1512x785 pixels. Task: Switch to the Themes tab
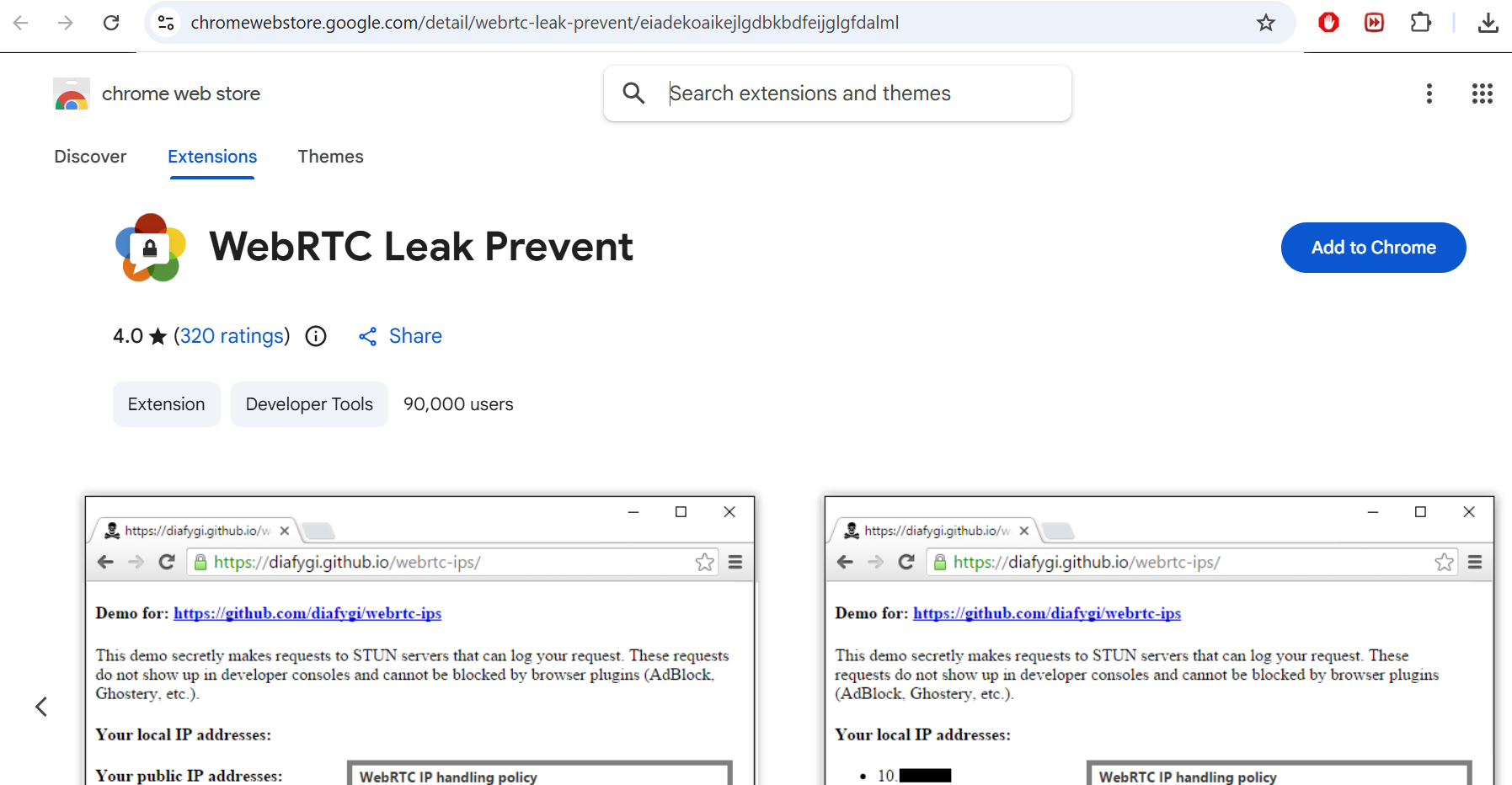pyautogui.click(x=330, y=157)
